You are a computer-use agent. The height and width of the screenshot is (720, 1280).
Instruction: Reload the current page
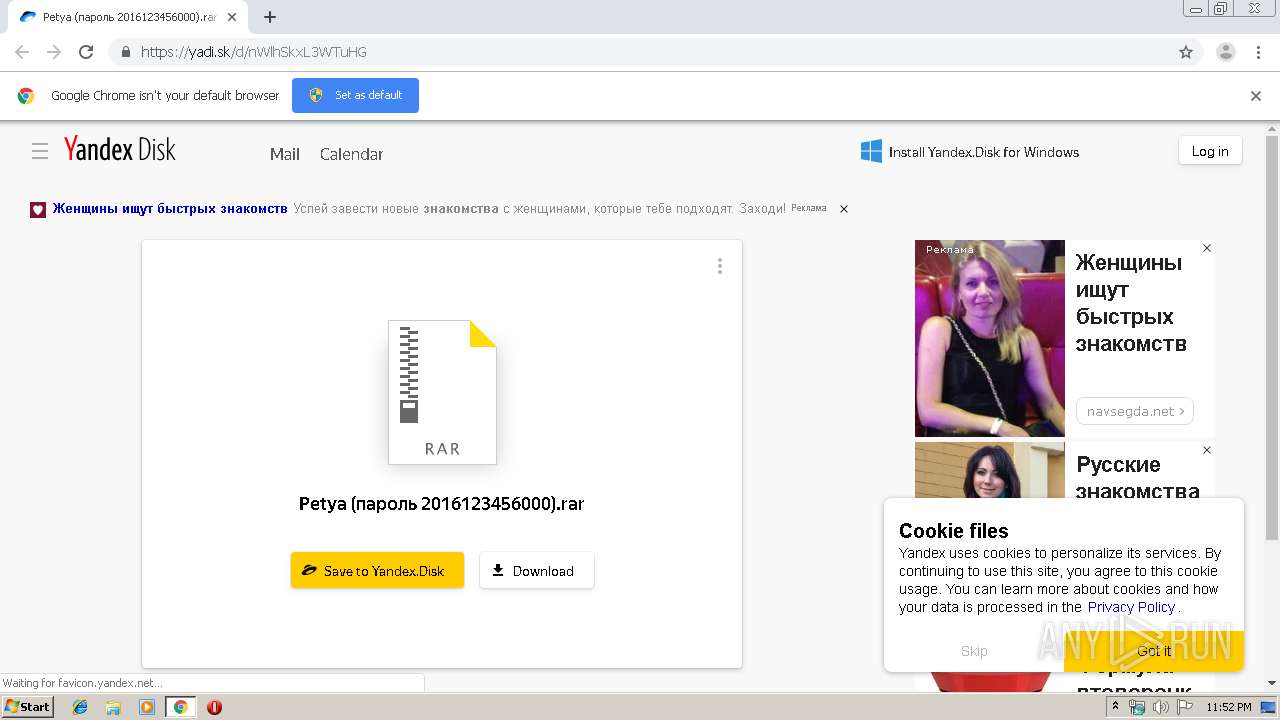click(x=86, y=52)
